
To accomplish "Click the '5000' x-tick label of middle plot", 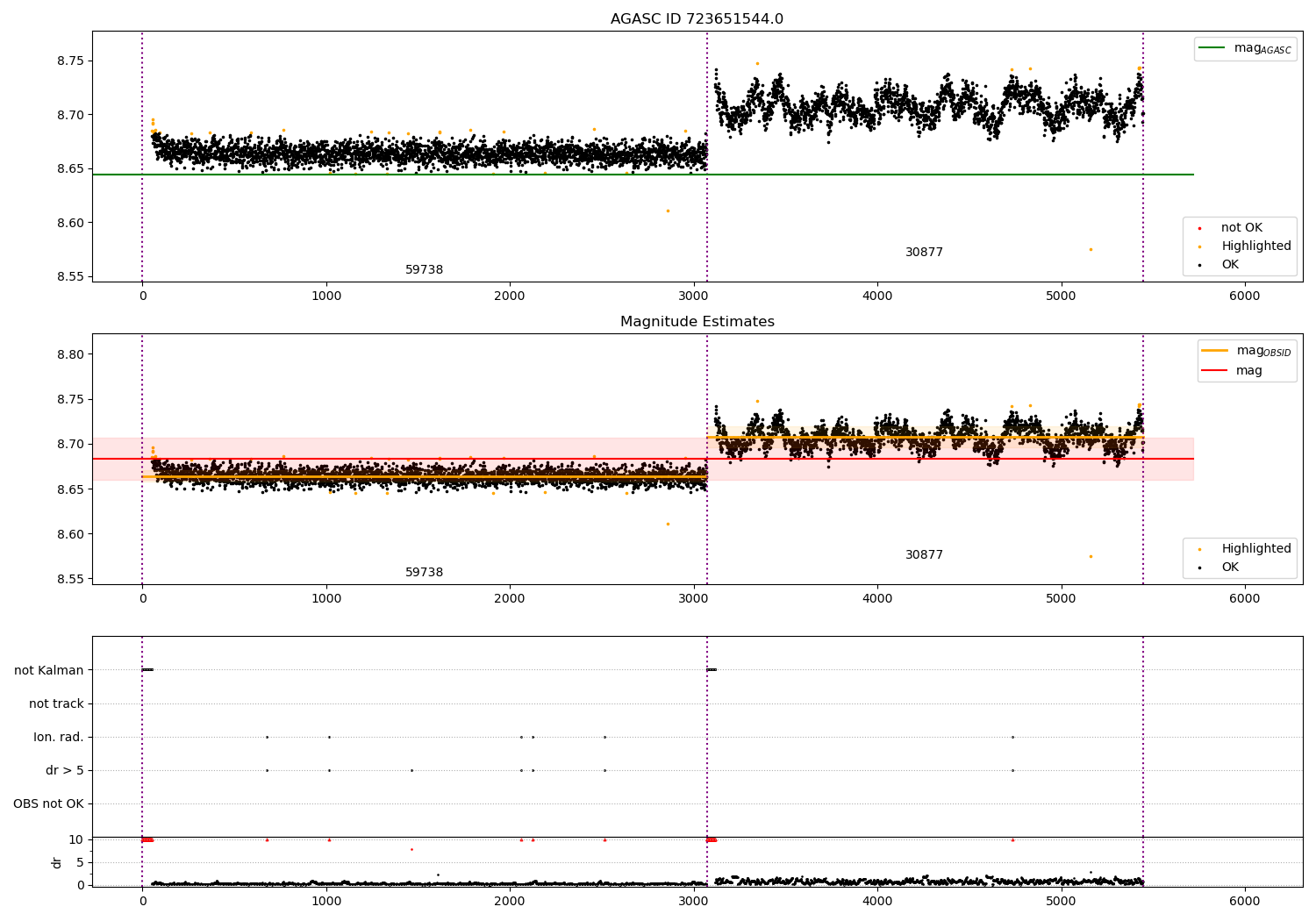I will (1061, 599).
